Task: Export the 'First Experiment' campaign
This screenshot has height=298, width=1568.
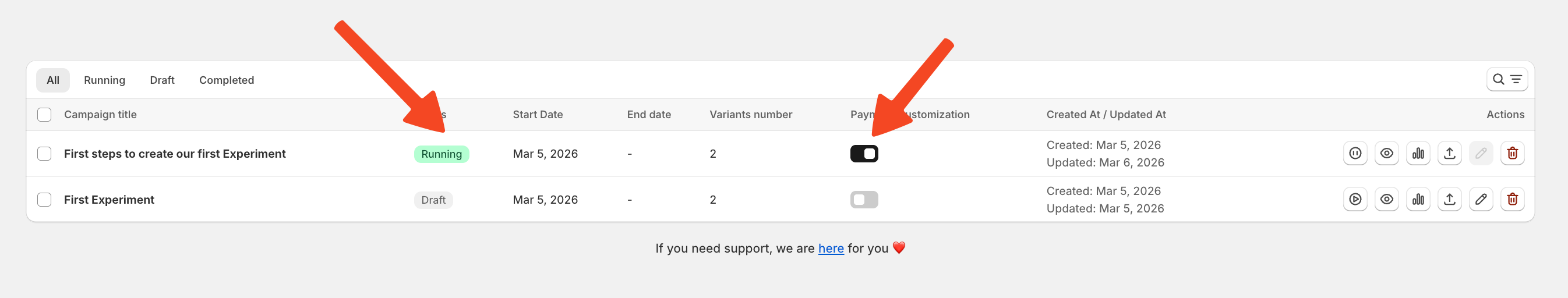Action: [x=1449, y=199]
